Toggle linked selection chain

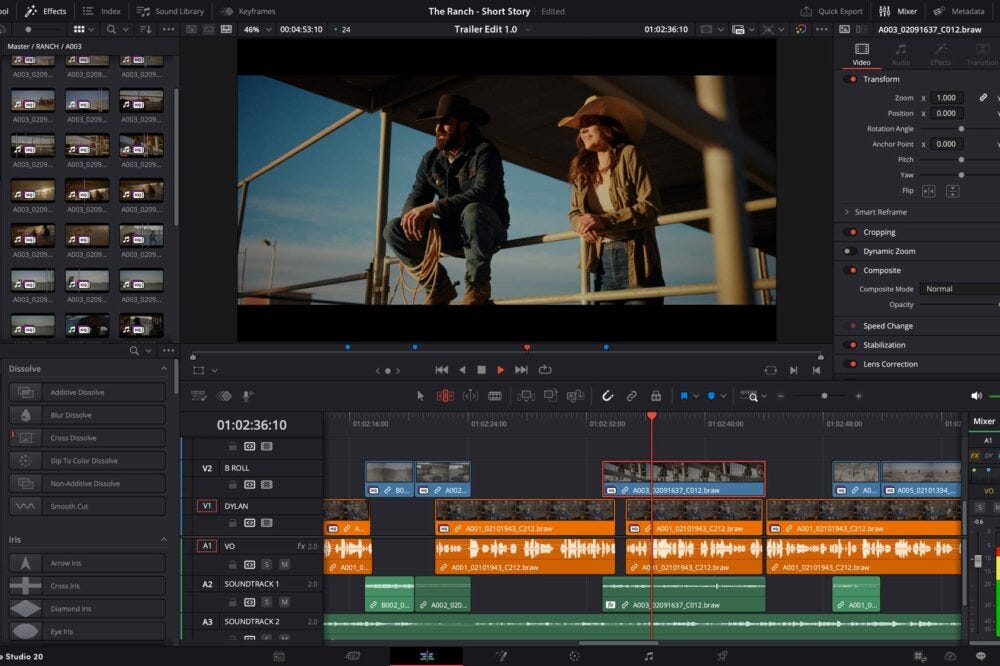[631, 396]
